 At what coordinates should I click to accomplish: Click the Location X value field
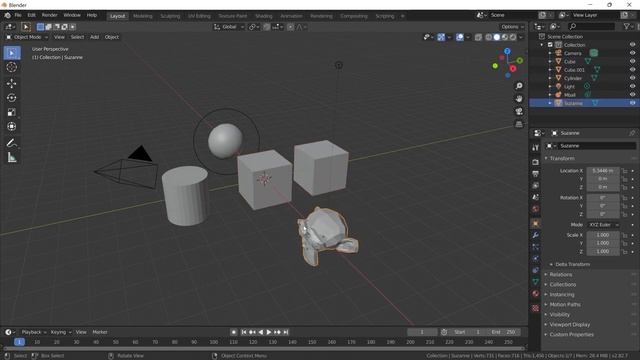click(x=603, y=171)
